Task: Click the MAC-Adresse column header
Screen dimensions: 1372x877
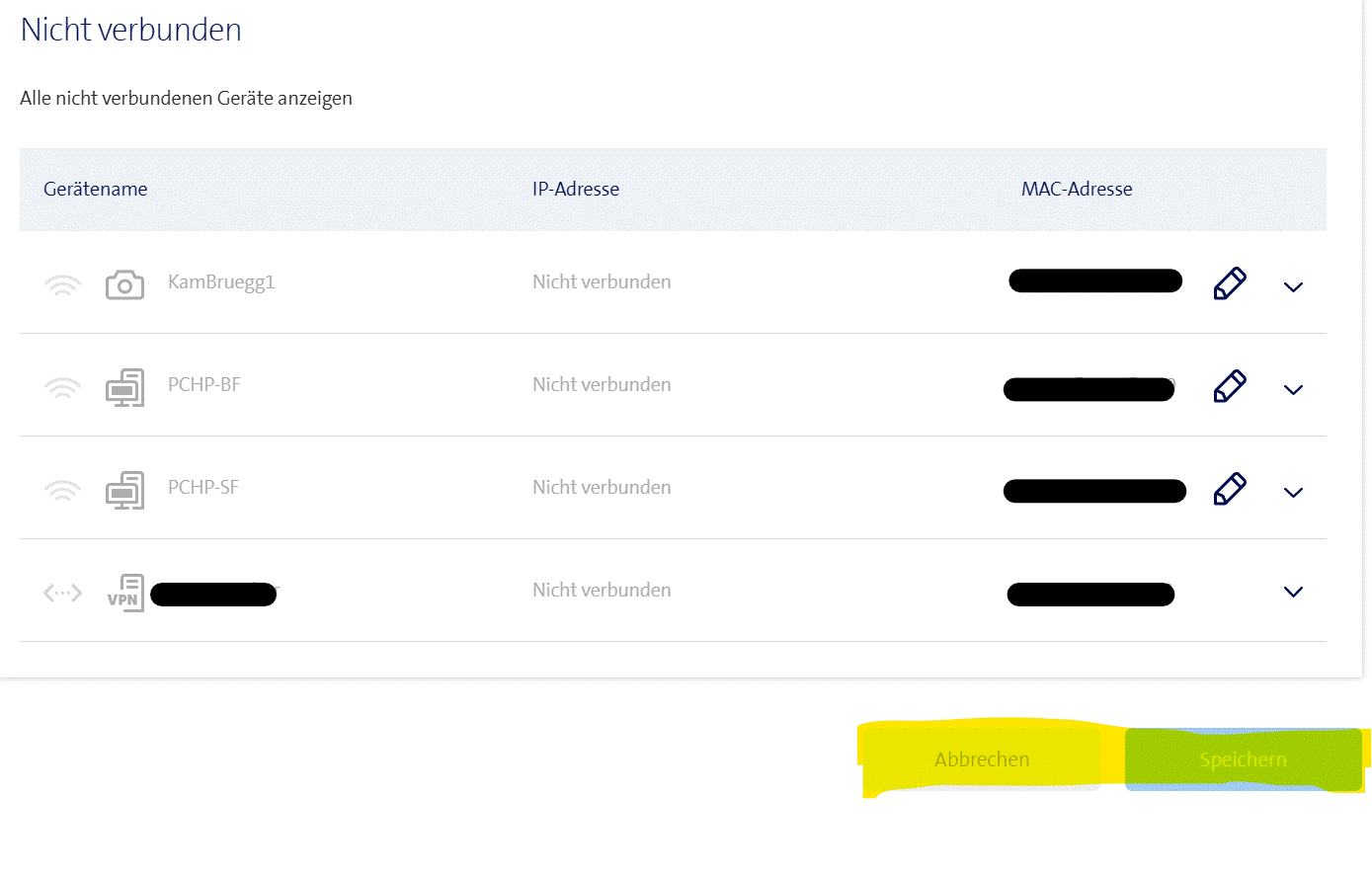Action: 1077,190
